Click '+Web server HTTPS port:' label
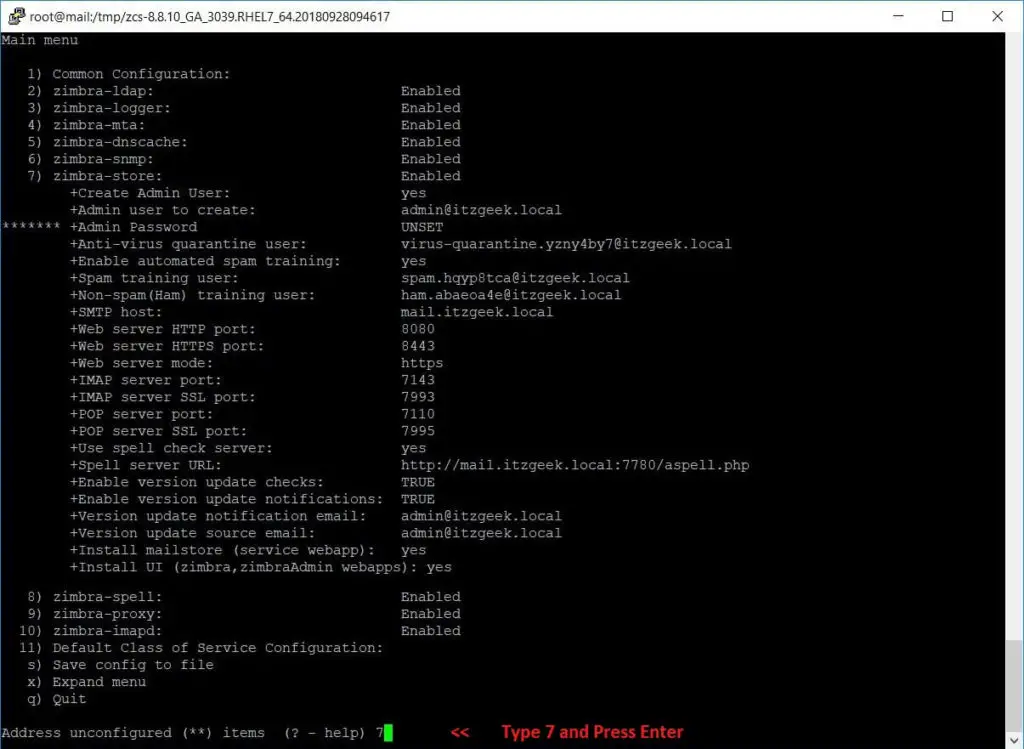The height and width of the screenshot is (749, 1024). tap(167, 345)
